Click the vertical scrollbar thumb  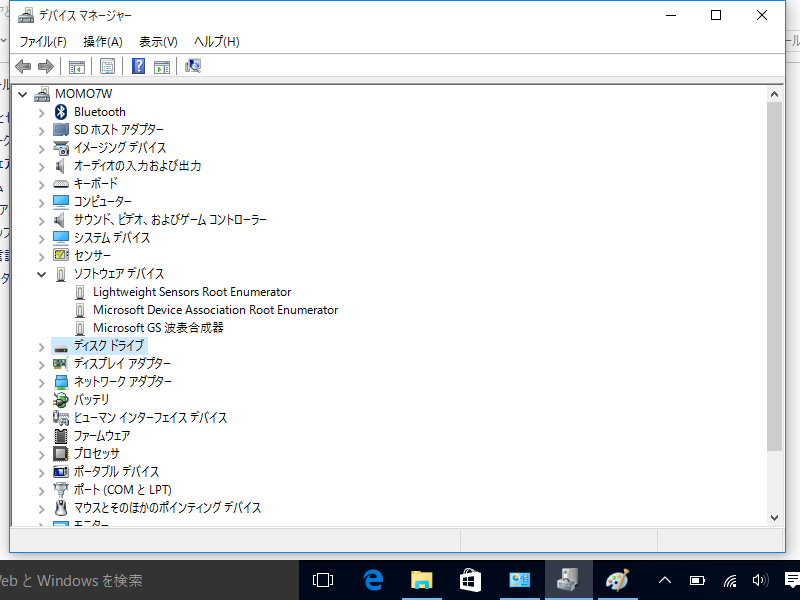tap(774, 276)
